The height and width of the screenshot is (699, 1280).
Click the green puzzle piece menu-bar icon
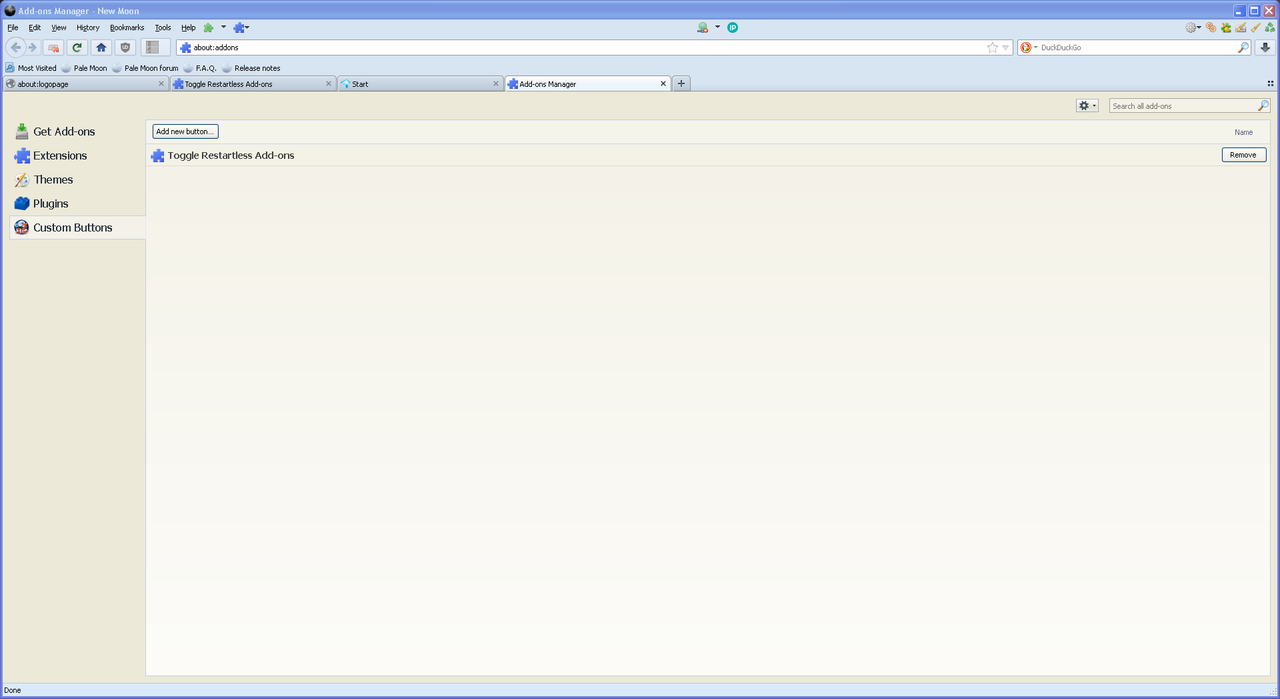[208, 27]
